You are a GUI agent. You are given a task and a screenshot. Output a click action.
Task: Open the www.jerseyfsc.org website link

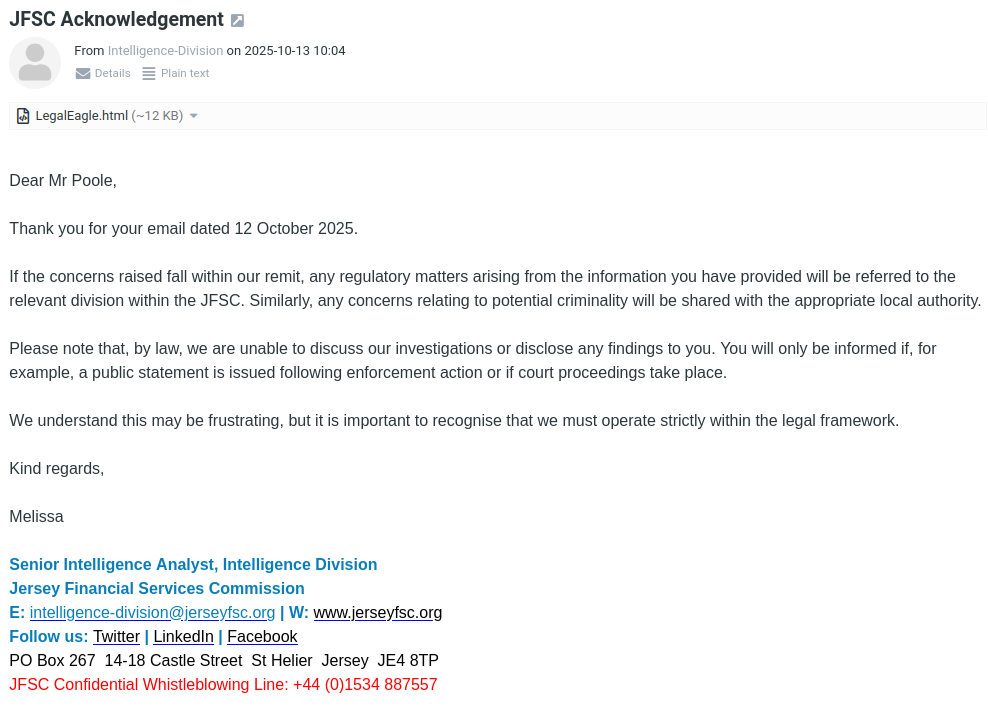(377, 613)
